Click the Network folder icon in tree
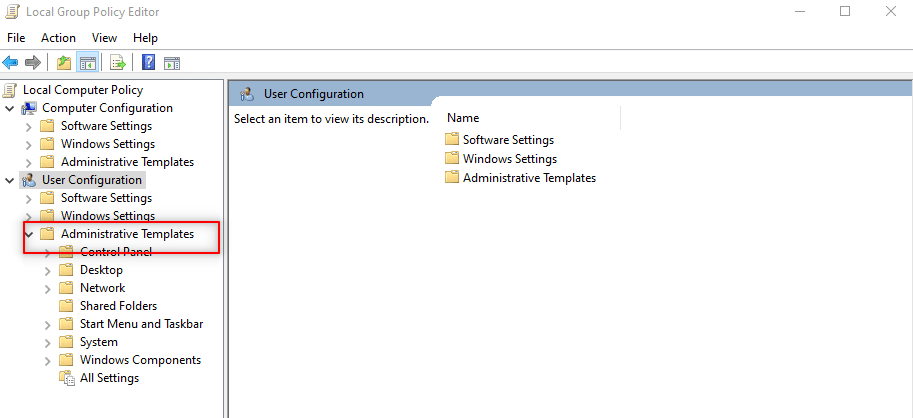 point(66,288)
